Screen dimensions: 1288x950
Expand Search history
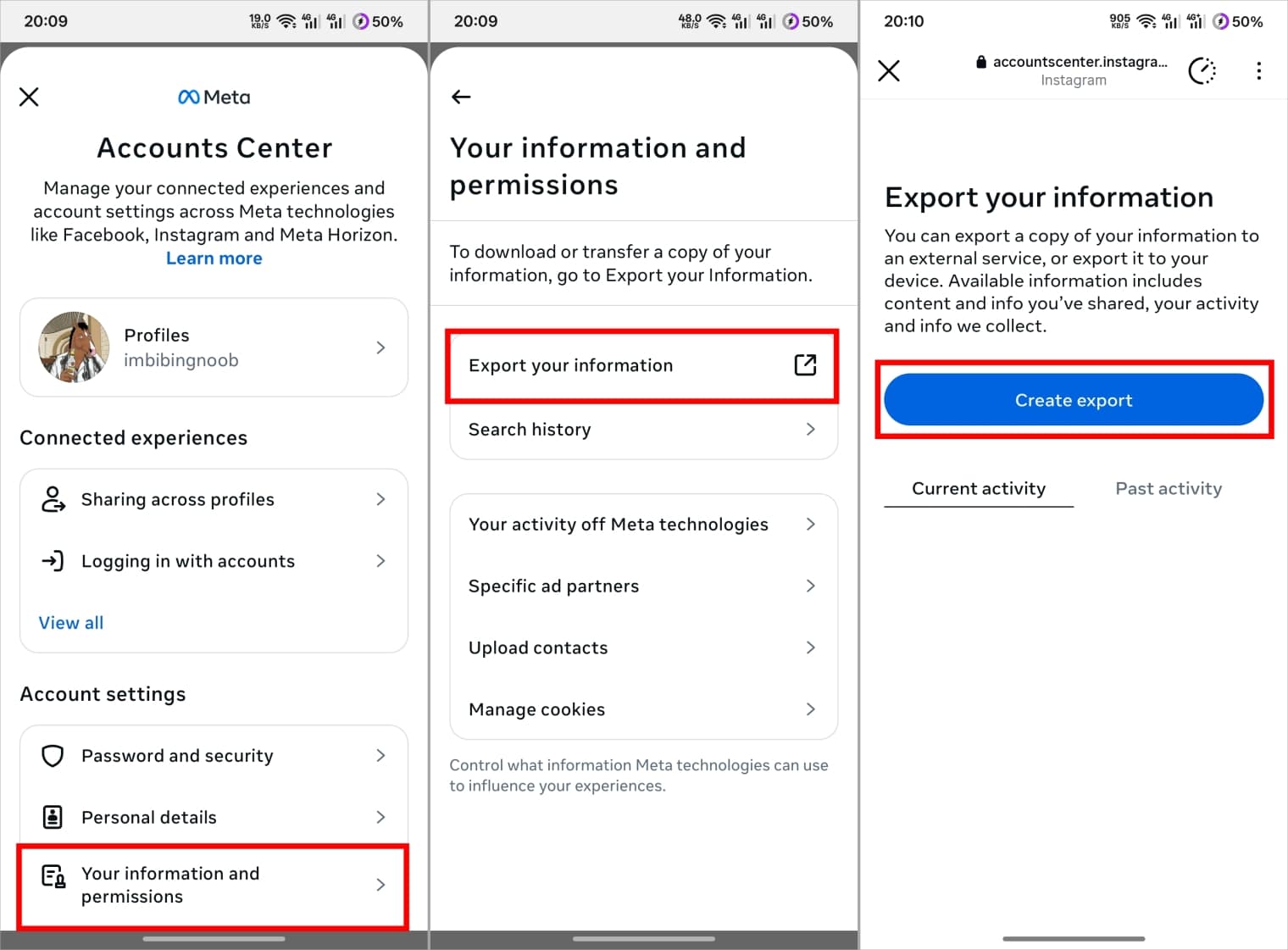pyautogui.click(x=810, y=430)
